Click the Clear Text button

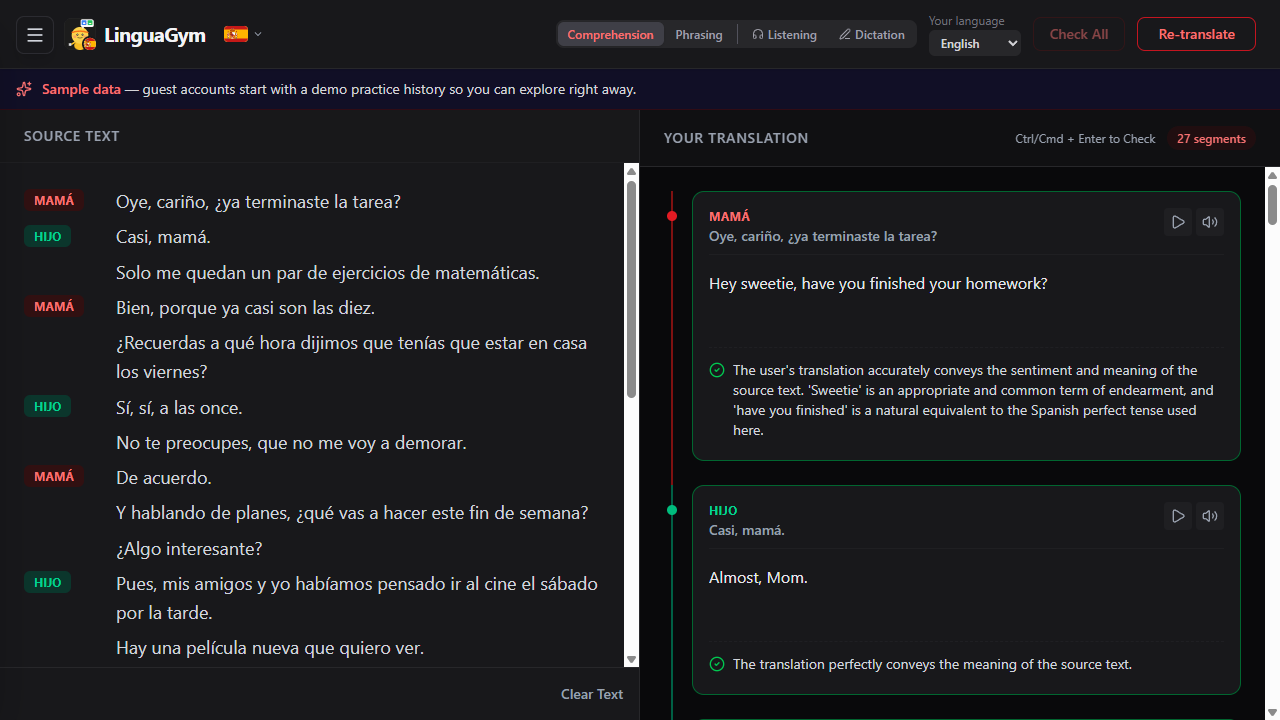coord(592,694)
